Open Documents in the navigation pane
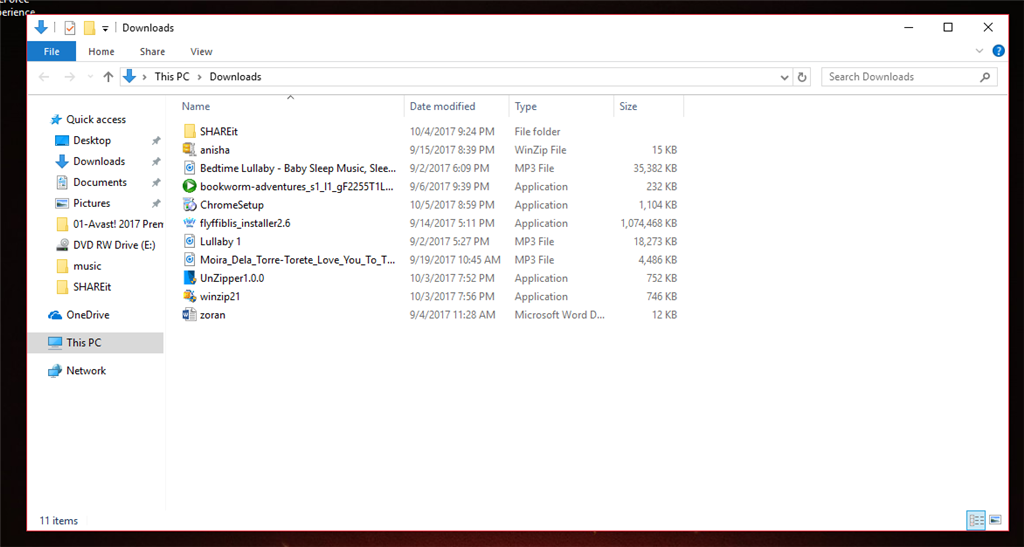Screen dimensions: 1024x547 tap(99, 182)
